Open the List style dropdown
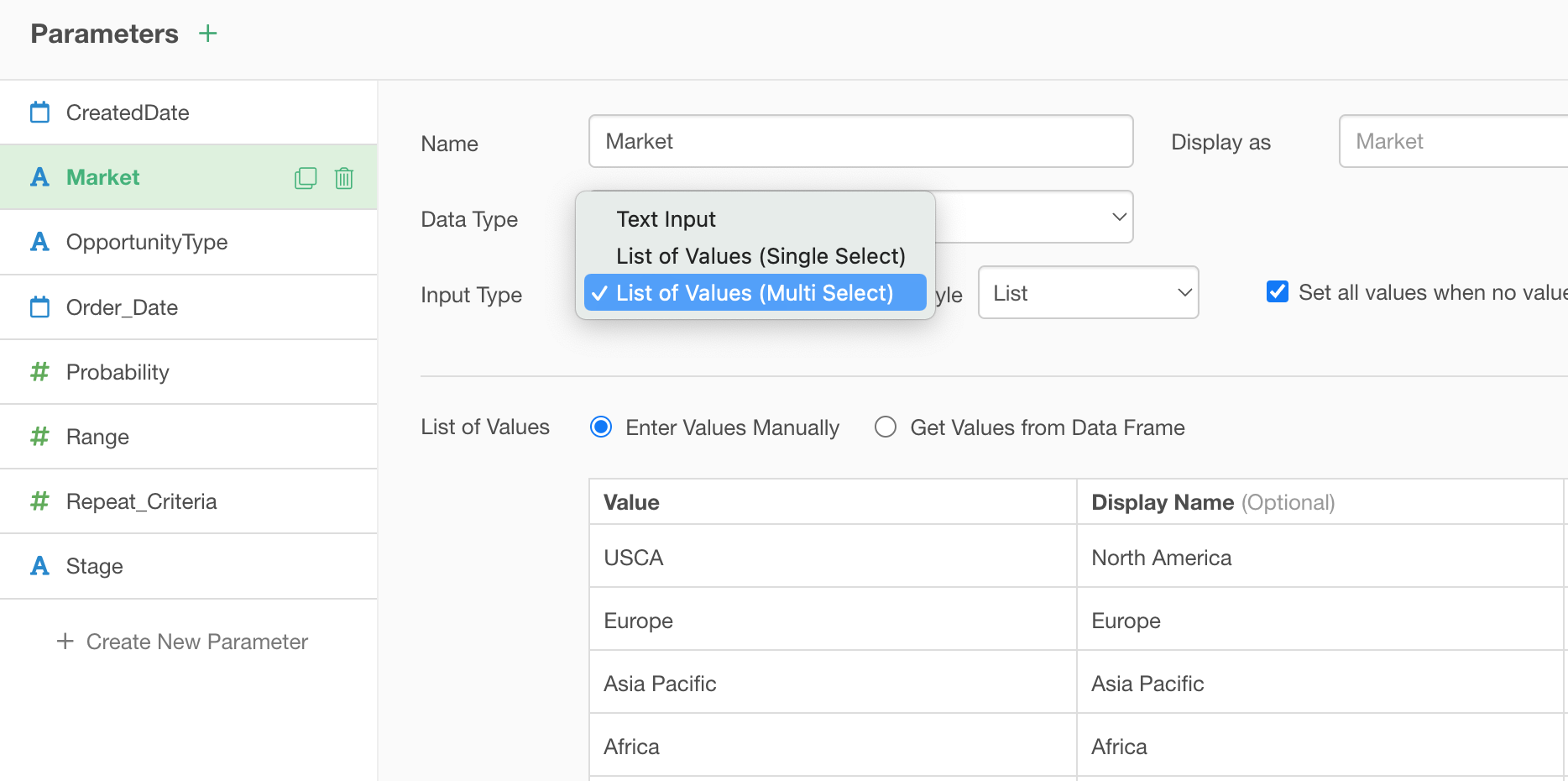Screen dimensions: 1568x781 tap(1088, 293)
